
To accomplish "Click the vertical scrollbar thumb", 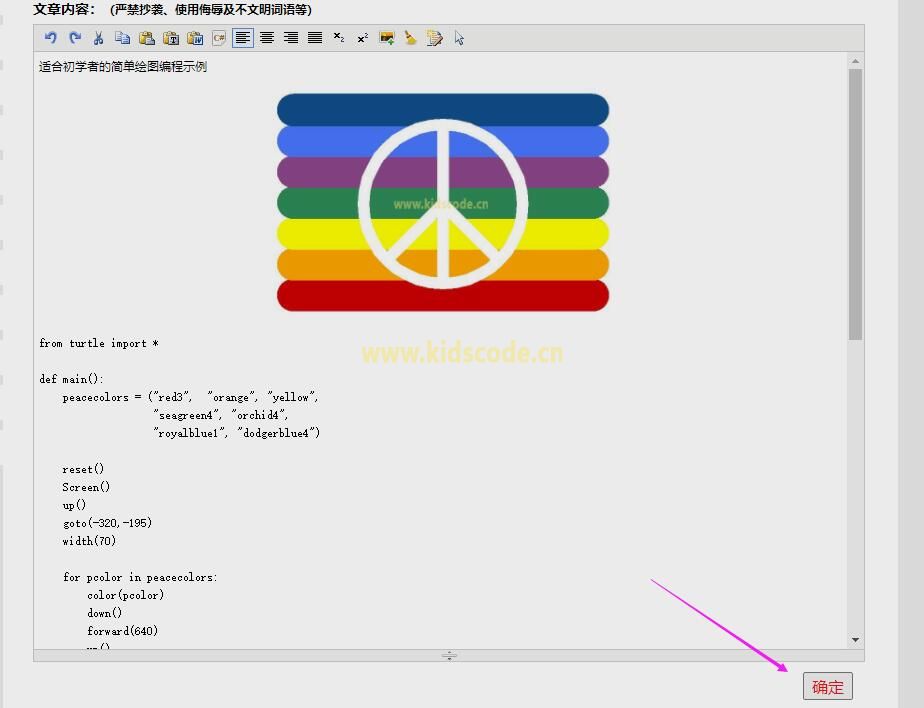I will pos(855,204).
